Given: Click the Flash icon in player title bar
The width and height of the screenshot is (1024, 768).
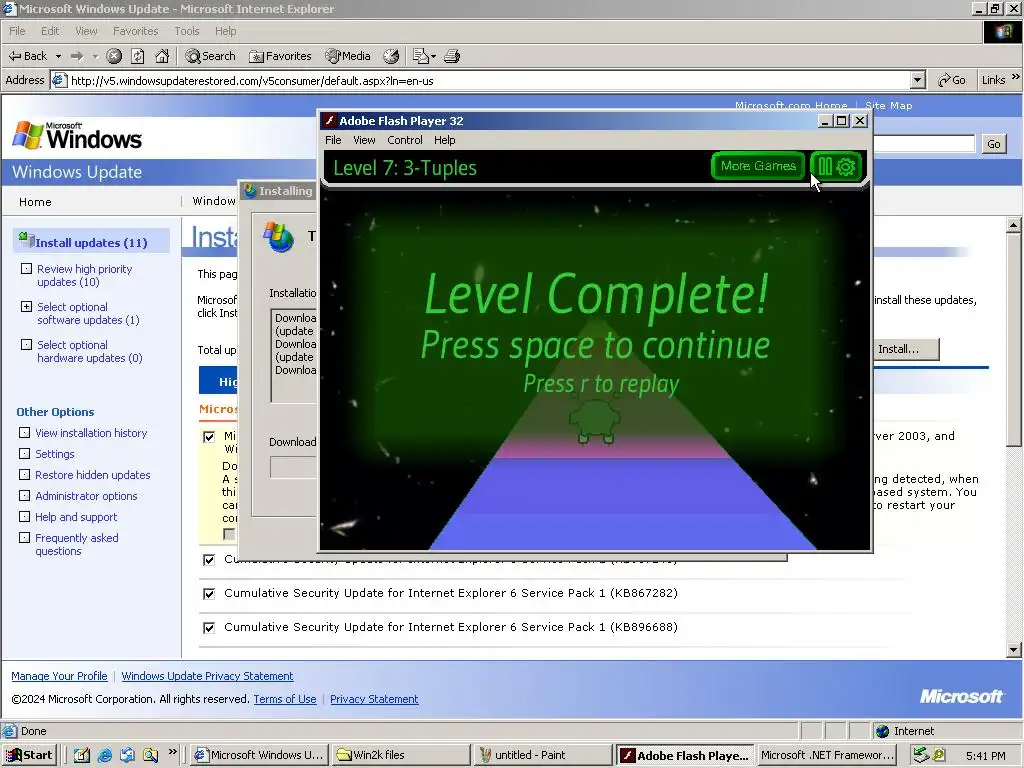Looking at the screenshot, I should tap(330, 120).
